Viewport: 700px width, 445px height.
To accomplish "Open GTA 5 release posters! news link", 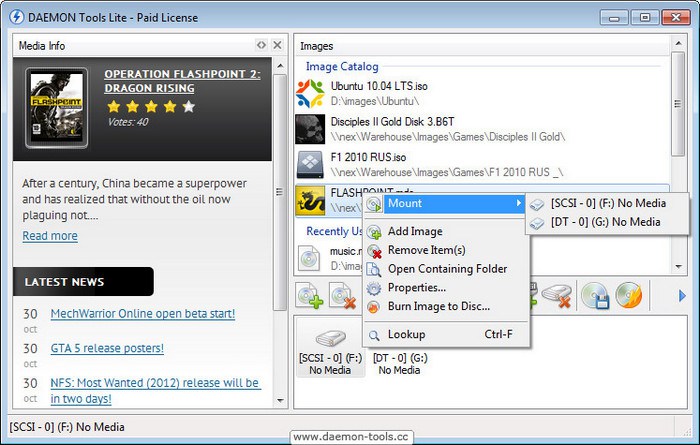I will click(x=107, y=348).
